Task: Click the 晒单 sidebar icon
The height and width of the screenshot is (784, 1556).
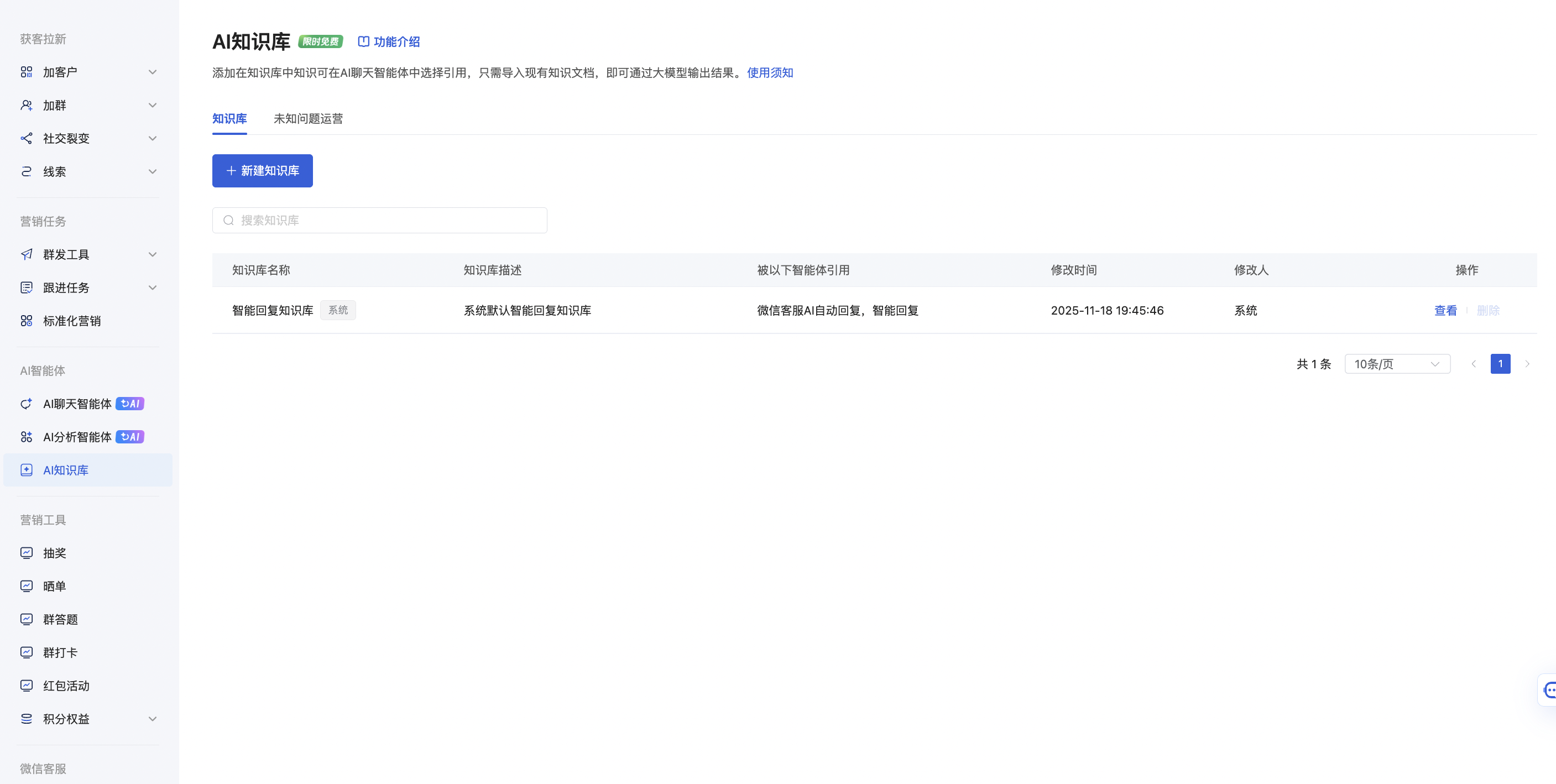Action: pyautogui.click(x=26, y=586)
